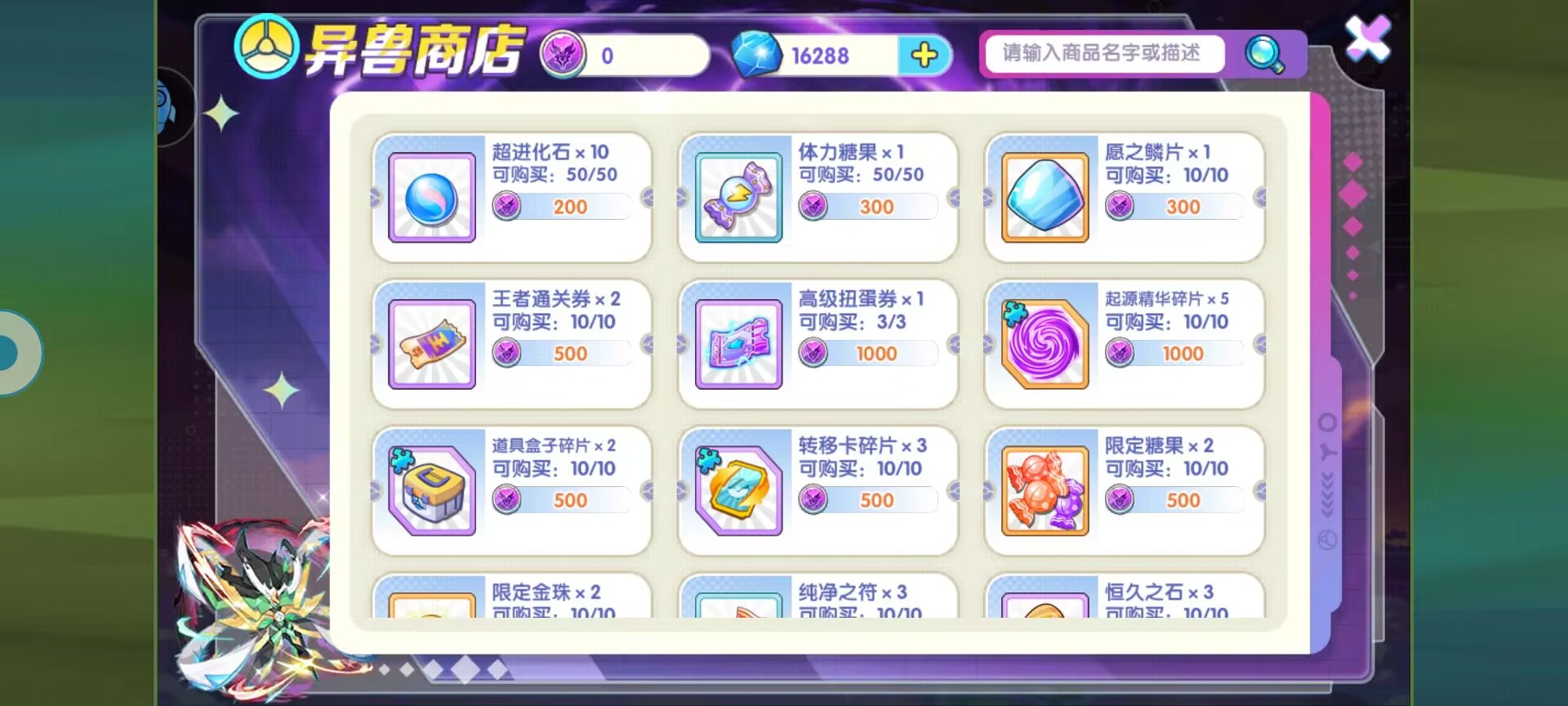Close the 异兽商店 shop window
The image size is (1568, 706).
pyautogui.click(x=1368, y=38)
